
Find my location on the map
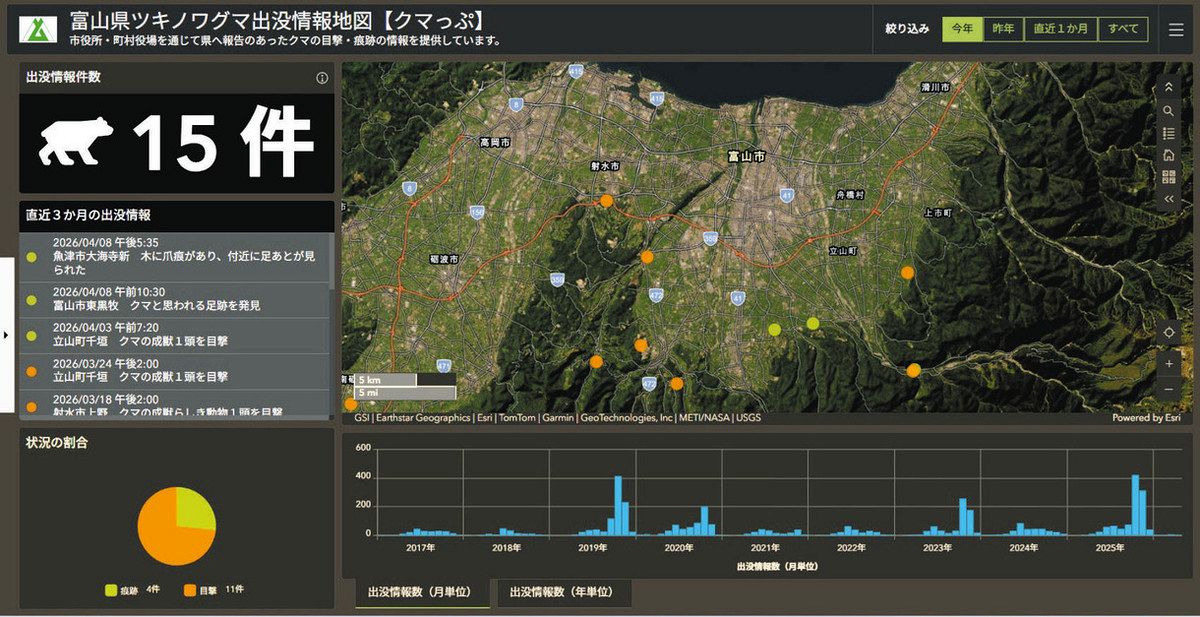click(x=1169, y=331)
